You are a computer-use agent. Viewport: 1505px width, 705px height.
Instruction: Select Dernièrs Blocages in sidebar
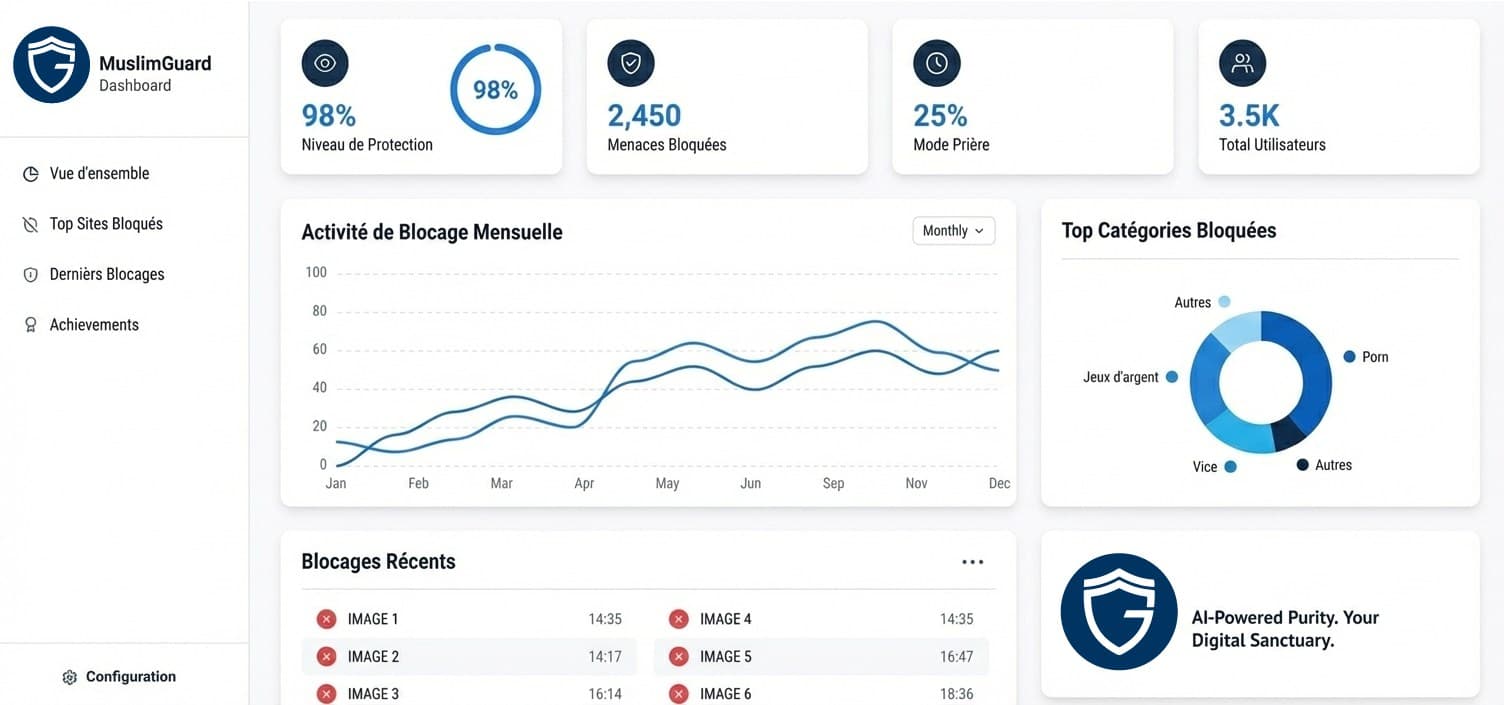point(107,273)
